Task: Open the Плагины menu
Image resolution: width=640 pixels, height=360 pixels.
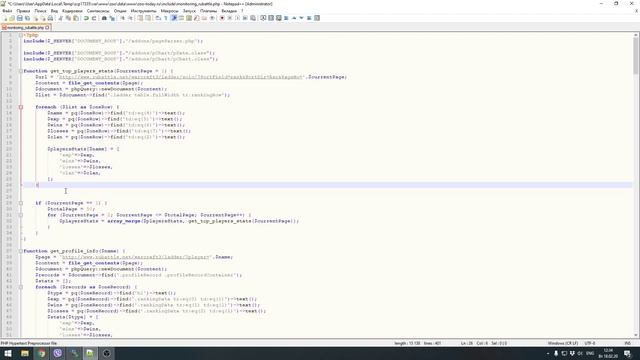Action: (209, 11)
